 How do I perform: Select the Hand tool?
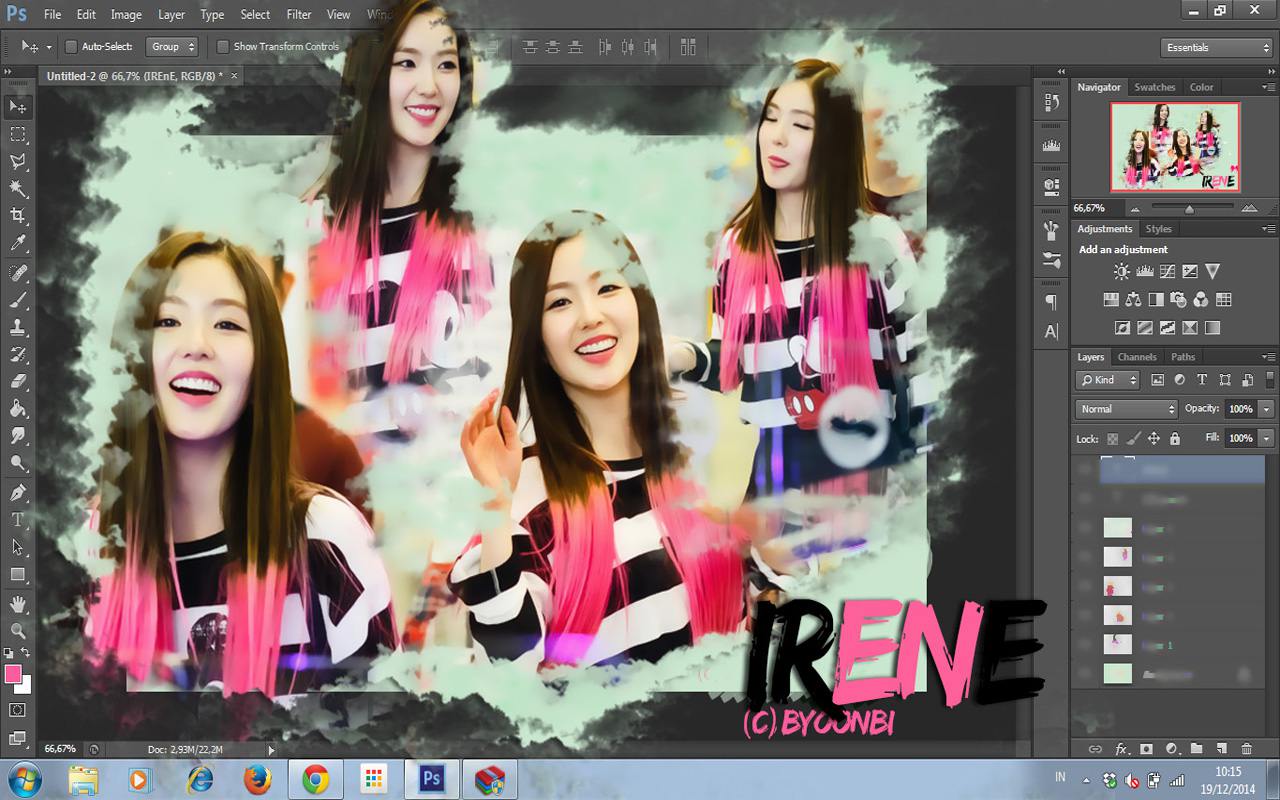[18, 604]
